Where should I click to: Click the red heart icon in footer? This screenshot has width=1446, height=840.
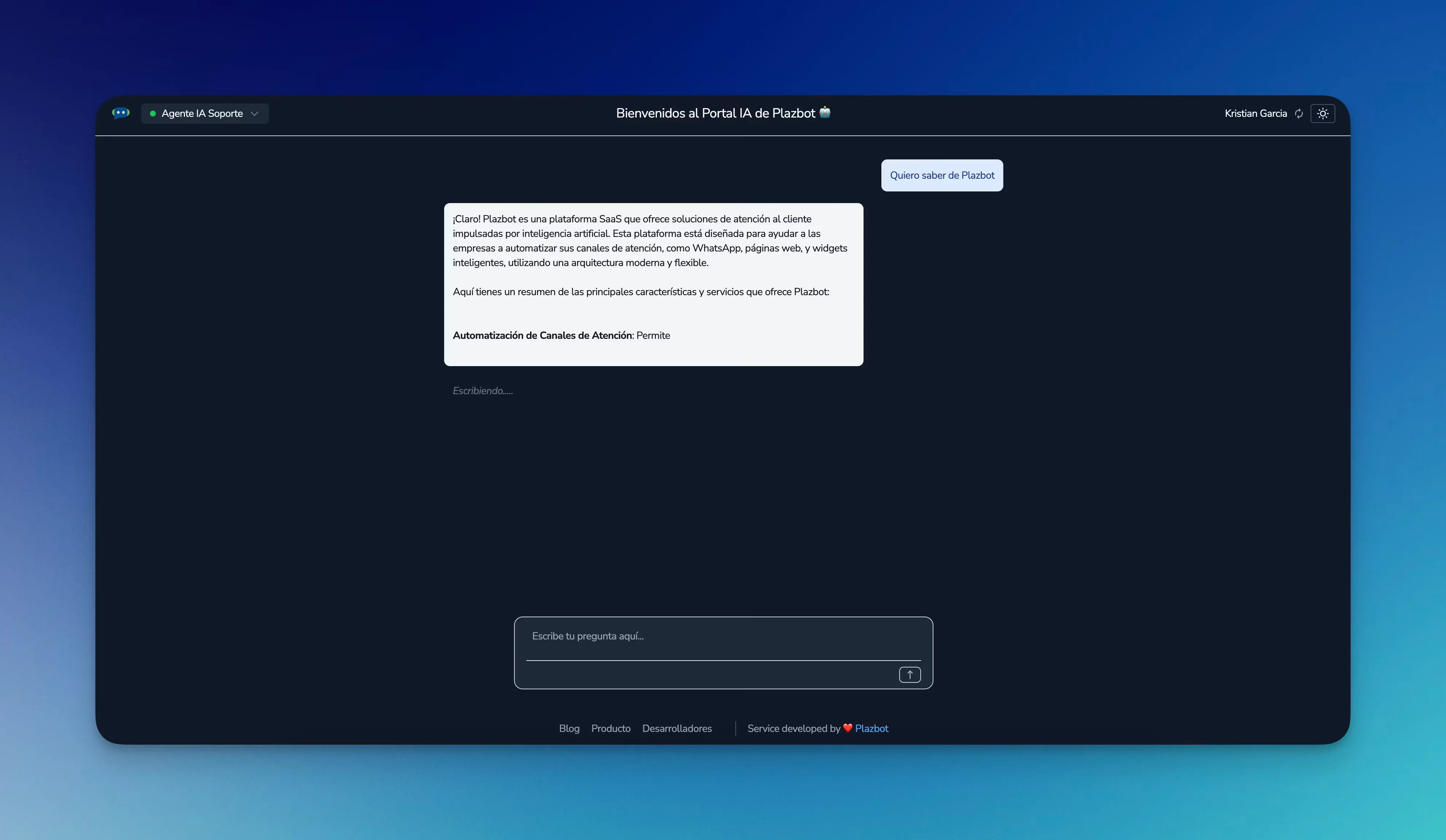[x=848, y=728]
